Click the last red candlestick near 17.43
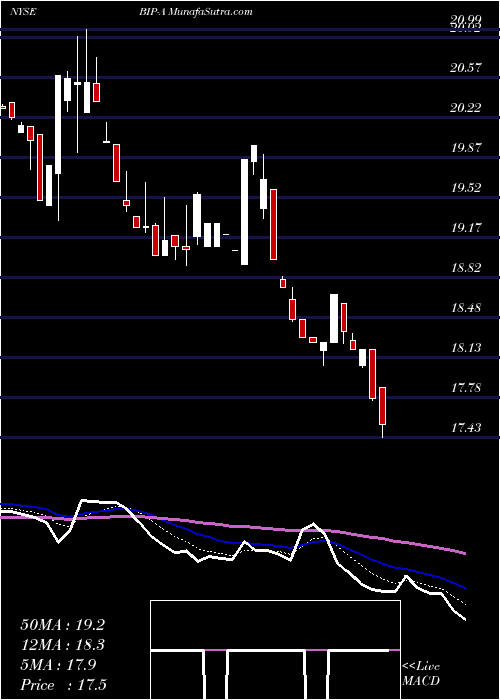500x700 pixels. [x=383, y=406]
